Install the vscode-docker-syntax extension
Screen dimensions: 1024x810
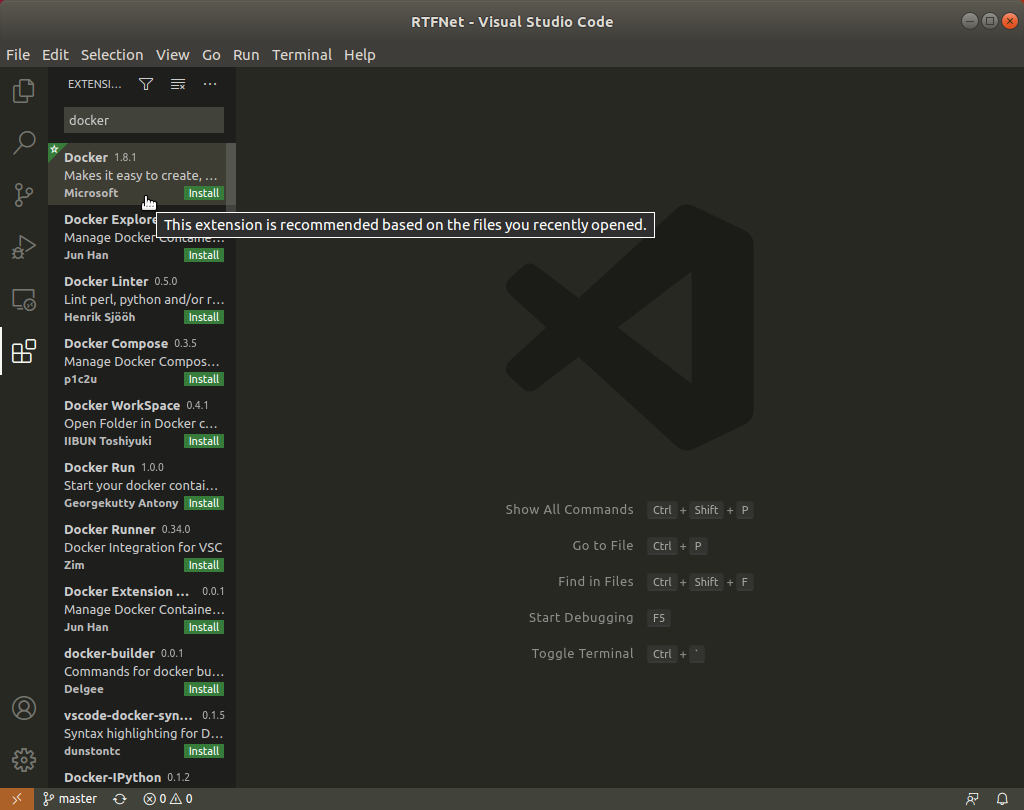click(204, 752)
